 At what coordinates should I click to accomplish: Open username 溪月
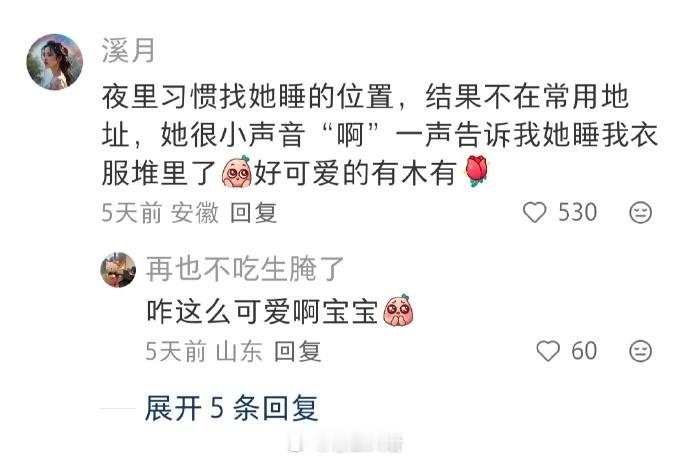pyautogui.click(x=128, y=51)
